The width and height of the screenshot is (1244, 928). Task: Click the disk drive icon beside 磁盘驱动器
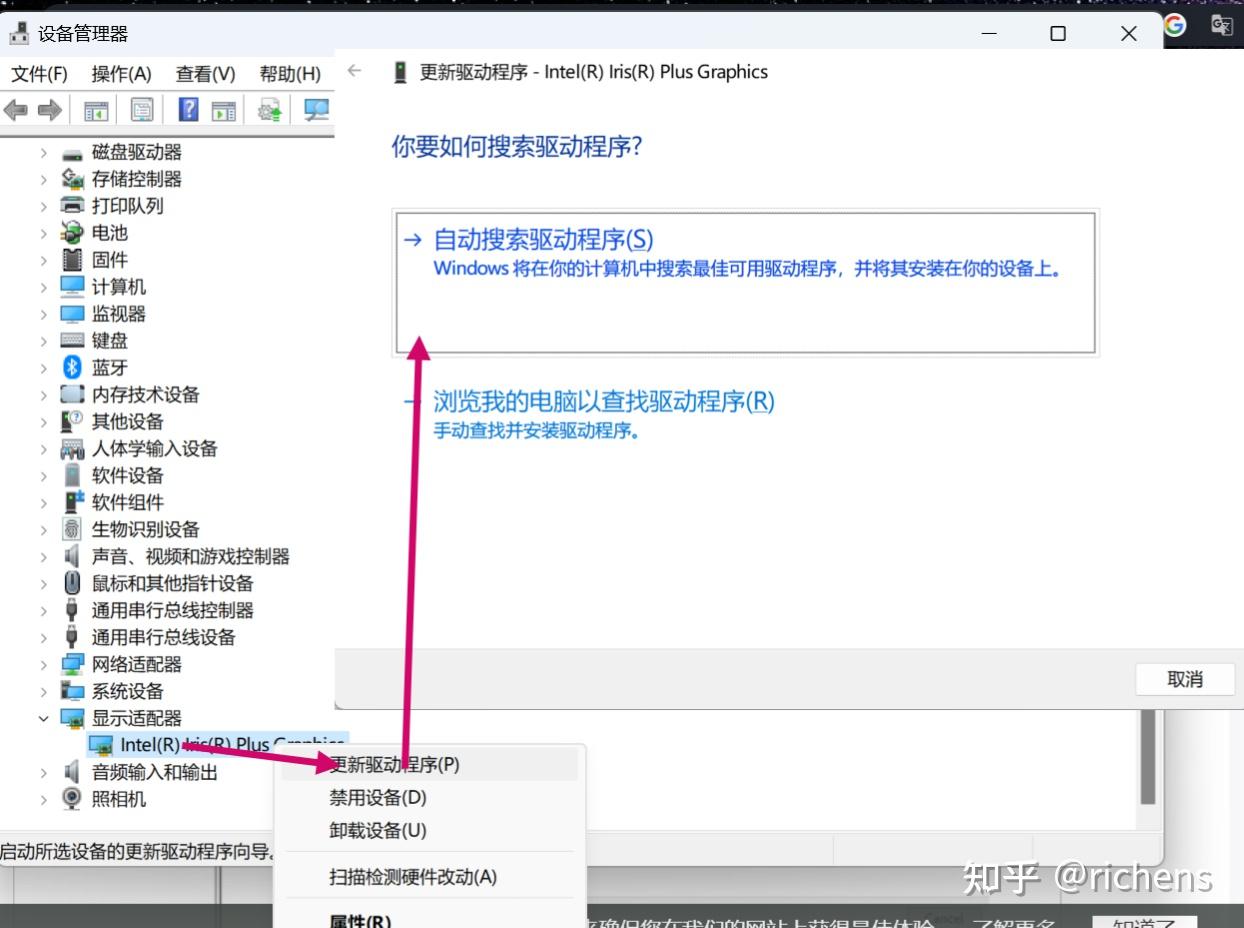(x=72, y=153)
